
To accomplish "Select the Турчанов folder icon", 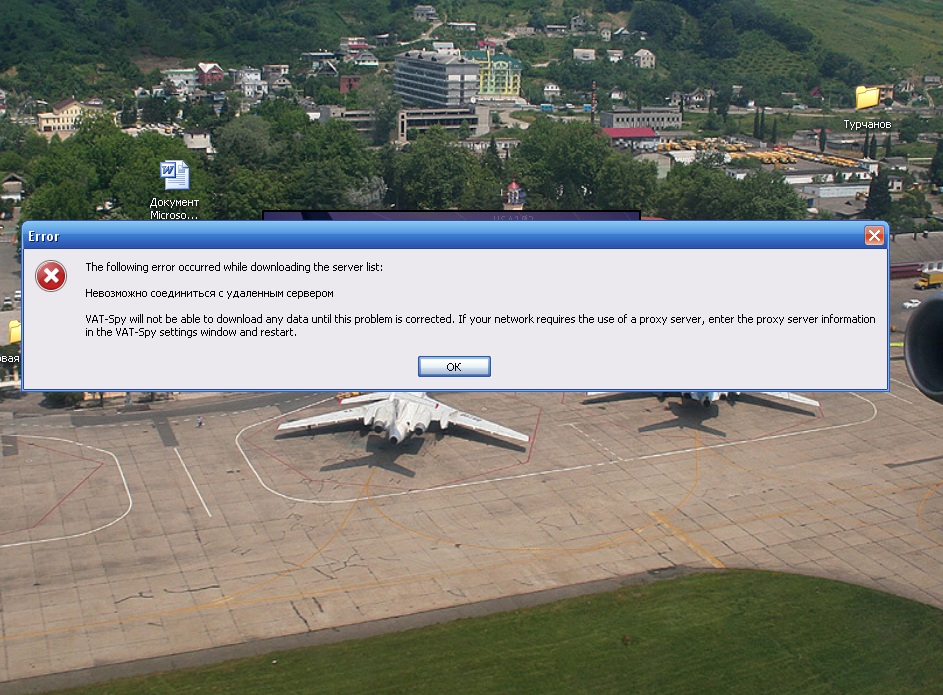I will (x=867, y=97).
